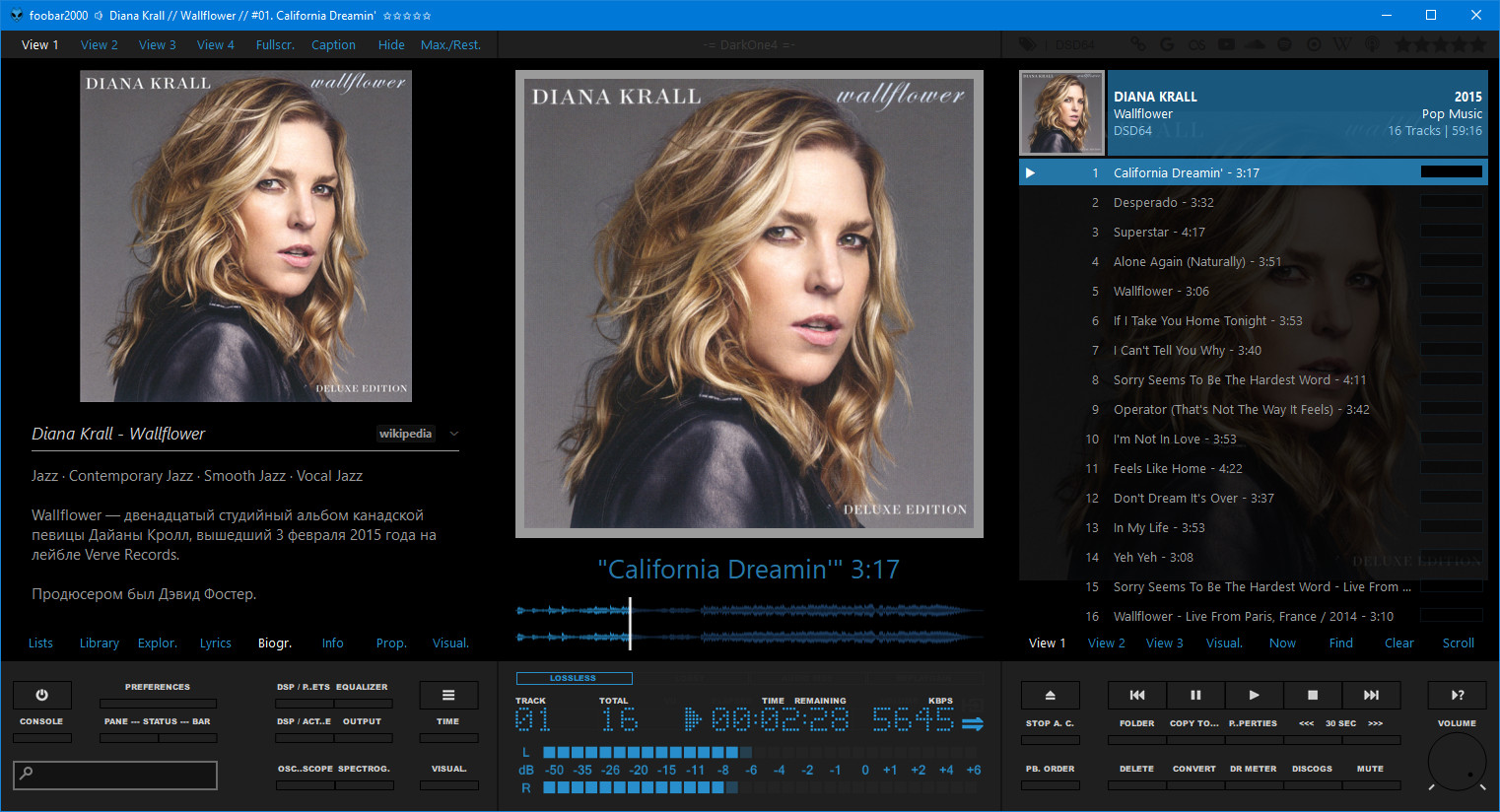Screen dimensions: 1500x812
Task: Pause playback with the pause button
Action: (x=1195, y=695)
